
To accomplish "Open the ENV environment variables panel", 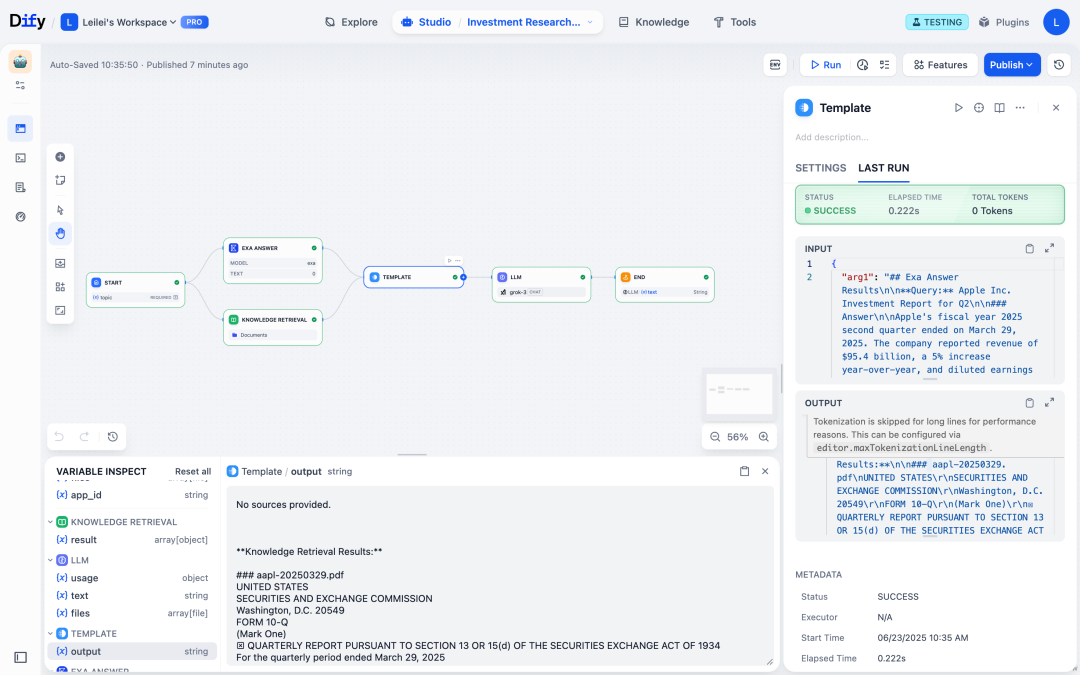I will 775,64.
